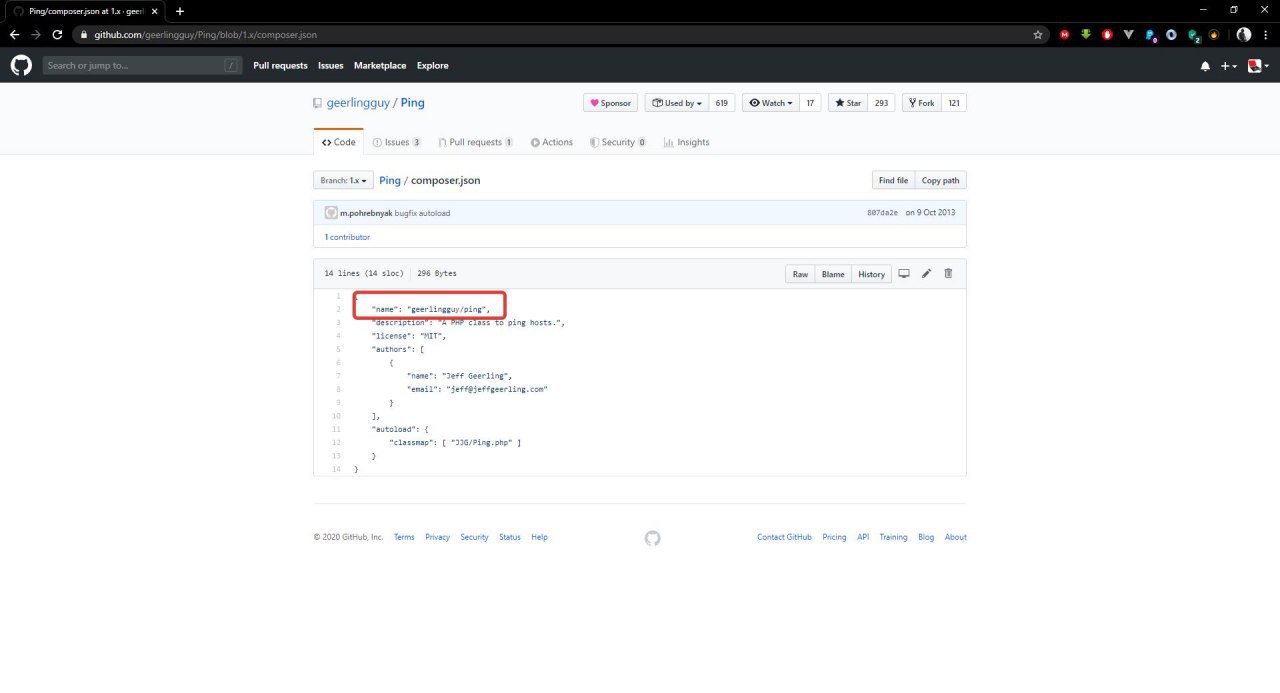Click the Find file button
This screenshot has width=1280, height=693.
pyautogui.click(x=893, y=181)
